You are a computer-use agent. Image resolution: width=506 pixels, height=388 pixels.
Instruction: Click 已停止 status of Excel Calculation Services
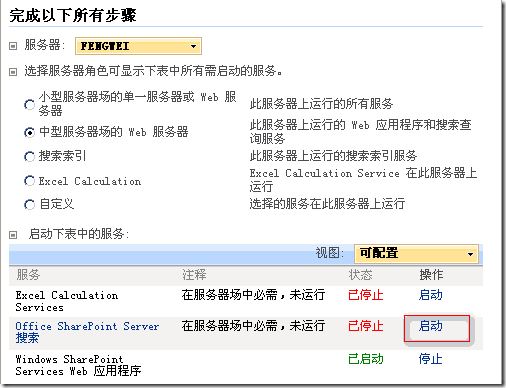(x=366, y=295)
